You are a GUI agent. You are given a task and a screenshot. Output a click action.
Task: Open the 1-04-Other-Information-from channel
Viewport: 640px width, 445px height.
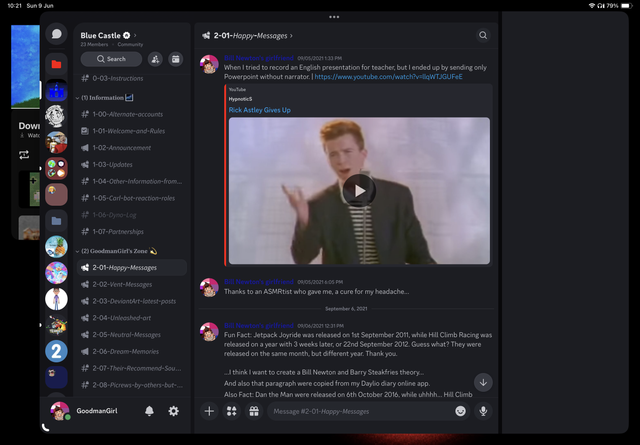(x=131, y=181)
